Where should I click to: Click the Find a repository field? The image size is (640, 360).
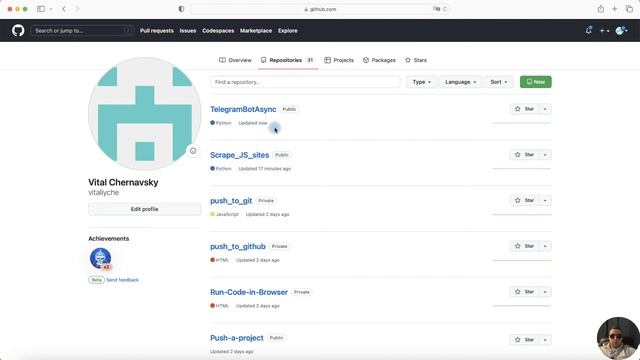[x=305, y=82]
